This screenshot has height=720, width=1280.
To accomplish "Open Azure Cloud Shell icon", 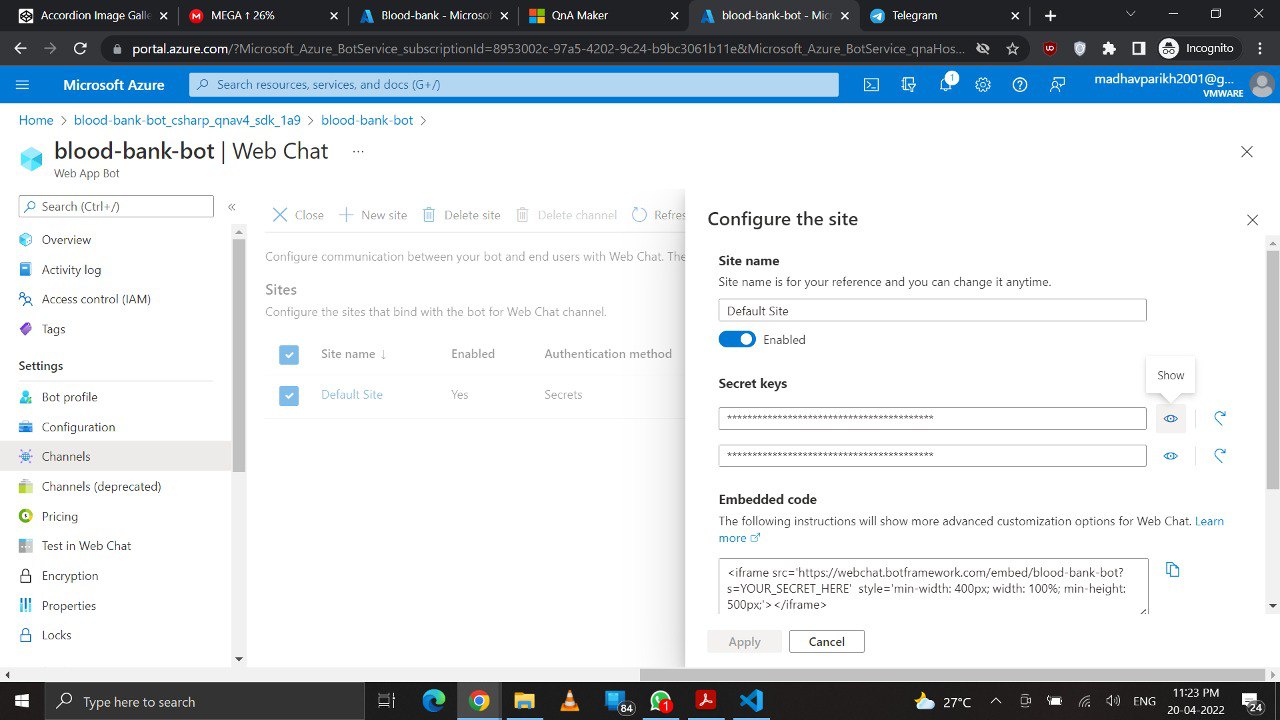I will tap(871, 85).
